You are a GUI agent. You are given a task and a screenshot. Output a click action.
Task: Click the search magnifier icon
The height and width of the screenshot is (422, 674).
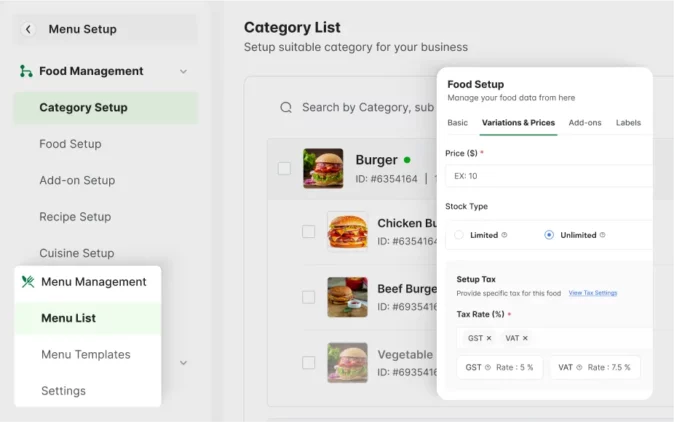pyautogui.click(x=286, y=107)
